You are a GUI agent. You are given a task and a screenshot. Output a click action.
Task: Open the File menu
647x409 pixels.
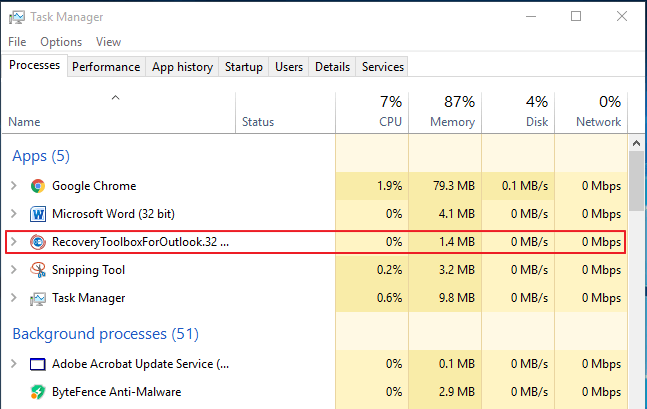pos(17,42)
